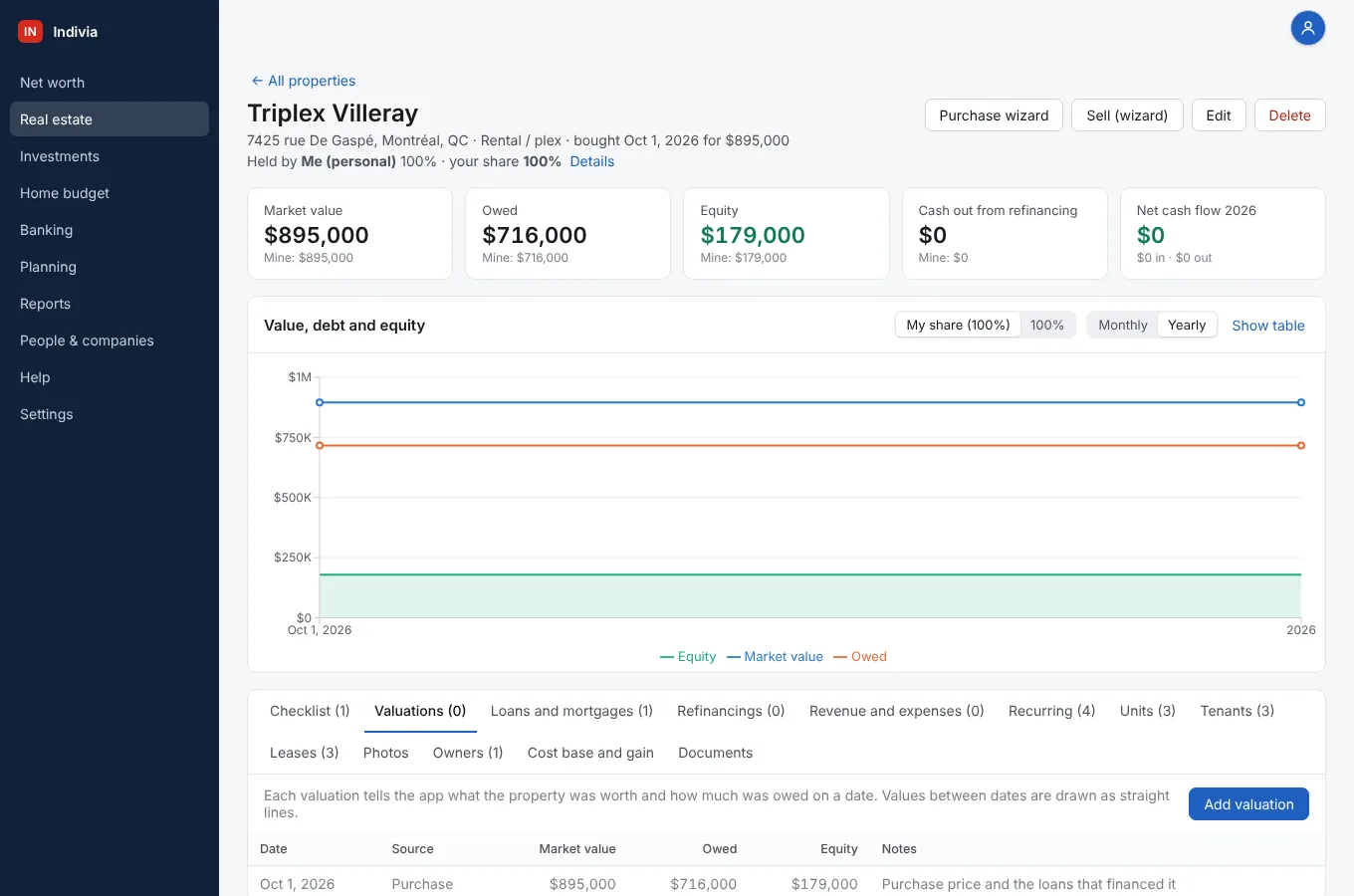Open the Banking section
This screenshot has width=1354, height=896.
[110, 230]
